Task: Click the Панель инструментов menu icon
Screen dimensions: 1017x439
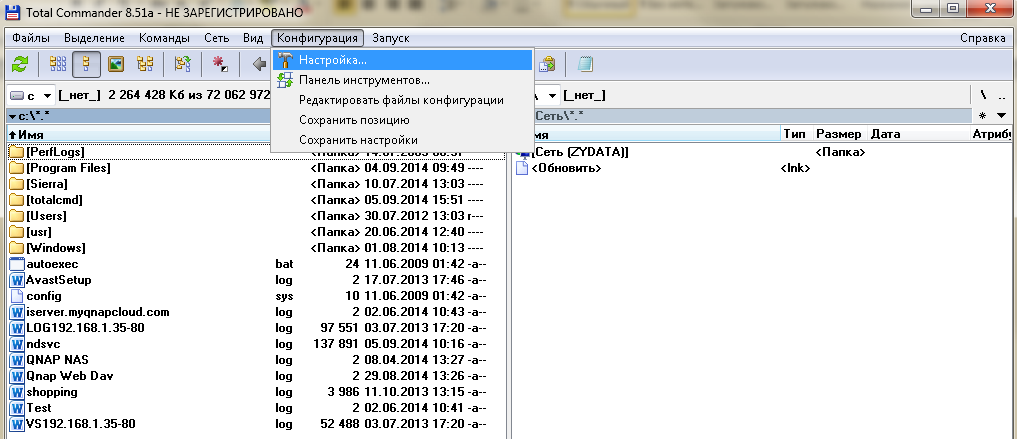Action: click(285, 80)
